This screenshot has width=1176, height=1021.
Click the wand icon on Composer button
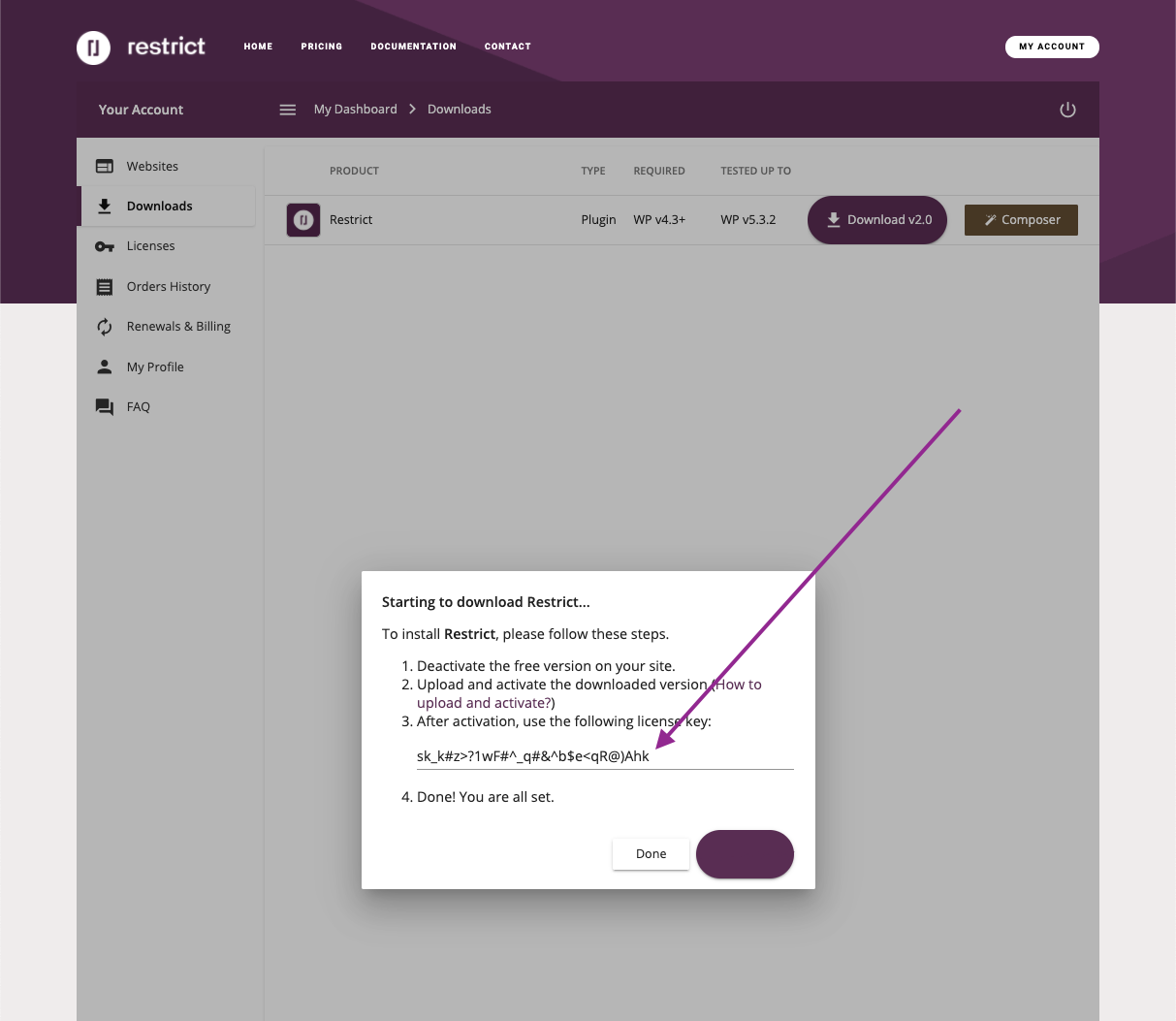click(x=991, y=220)
